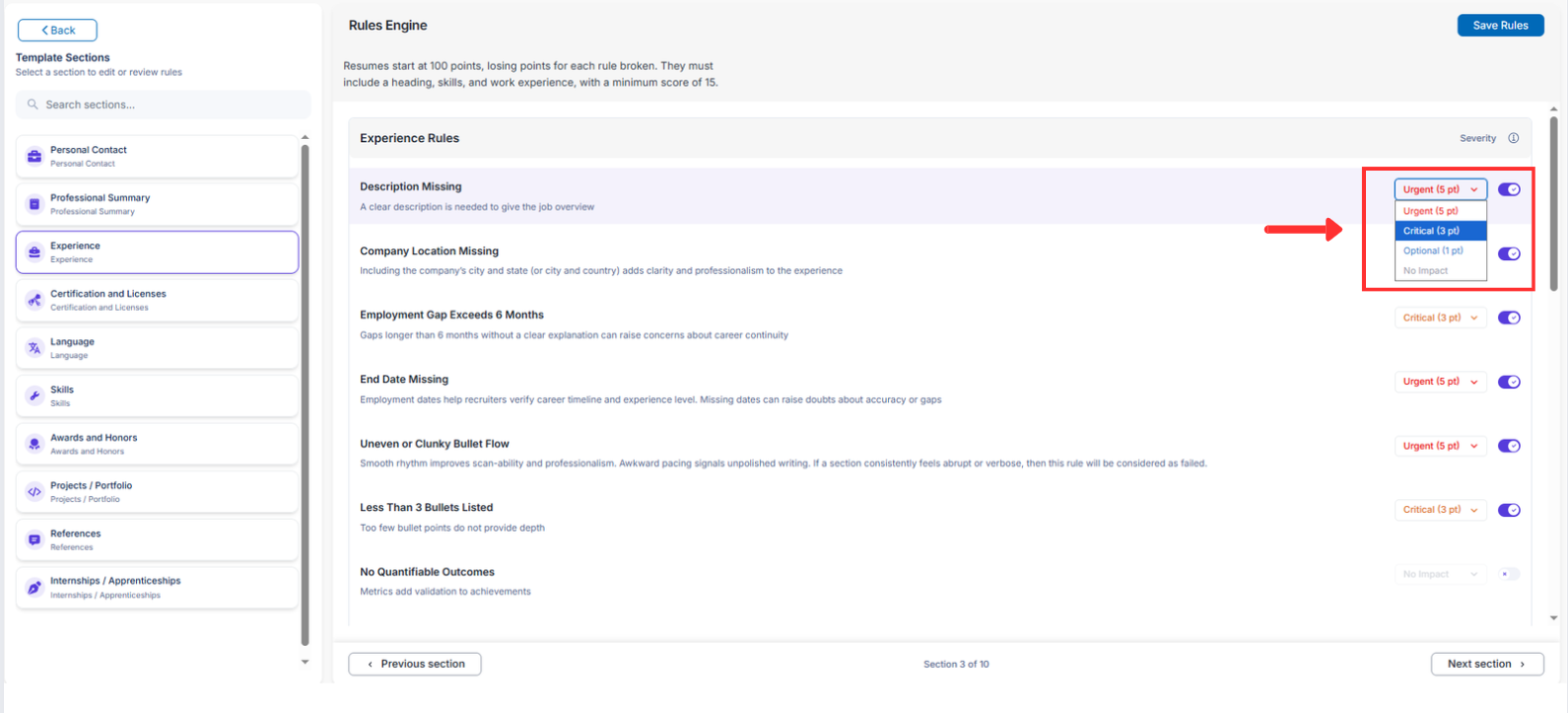
Task: Open the References section
Action: pyautogui.click(x=157, y=539)
